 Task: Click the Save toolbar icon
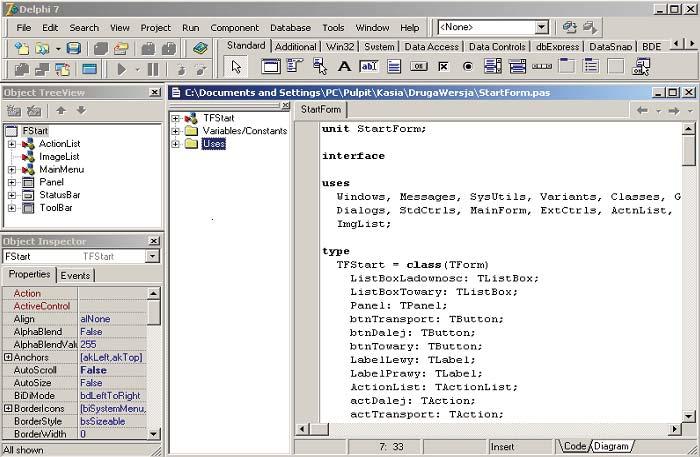coord(74,48)
